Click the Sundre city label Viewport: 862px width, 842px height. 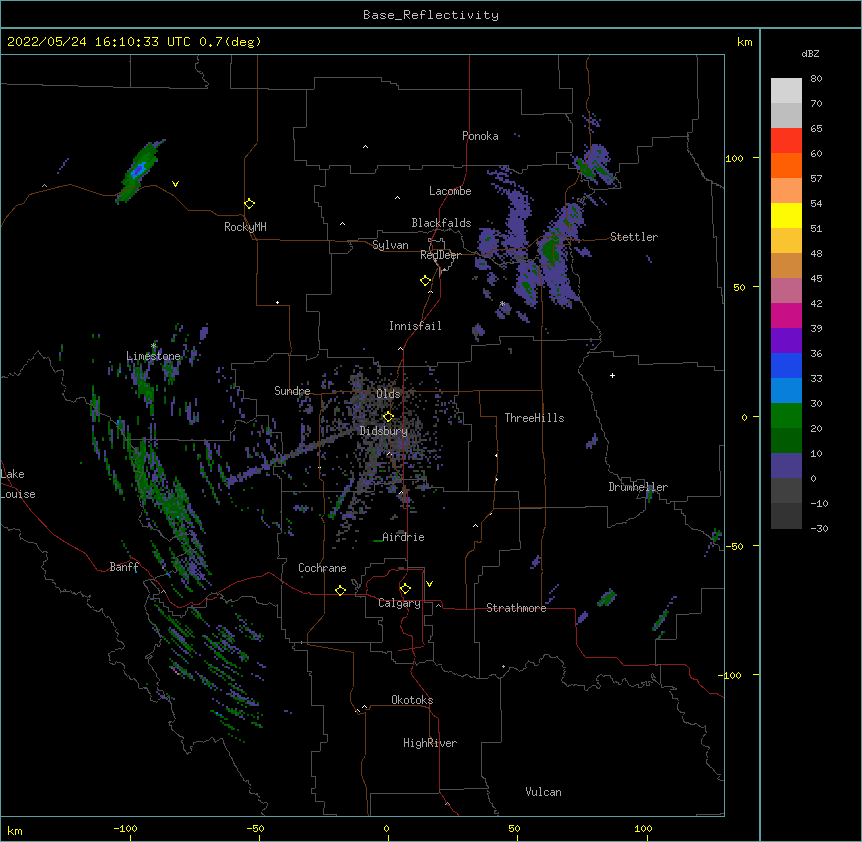(292, 391)
